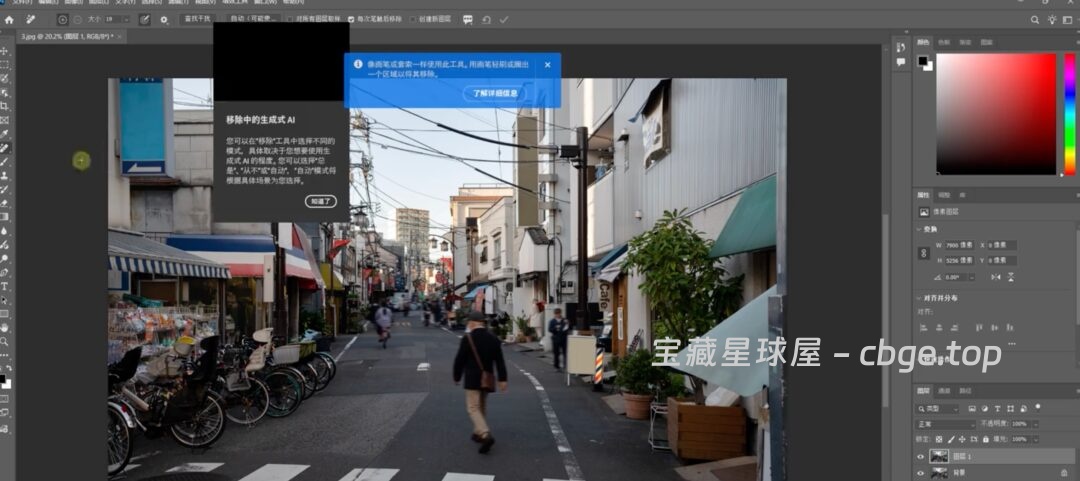Select the layer 1 thumbnail

pyautogui.click(x=938, y=456)
